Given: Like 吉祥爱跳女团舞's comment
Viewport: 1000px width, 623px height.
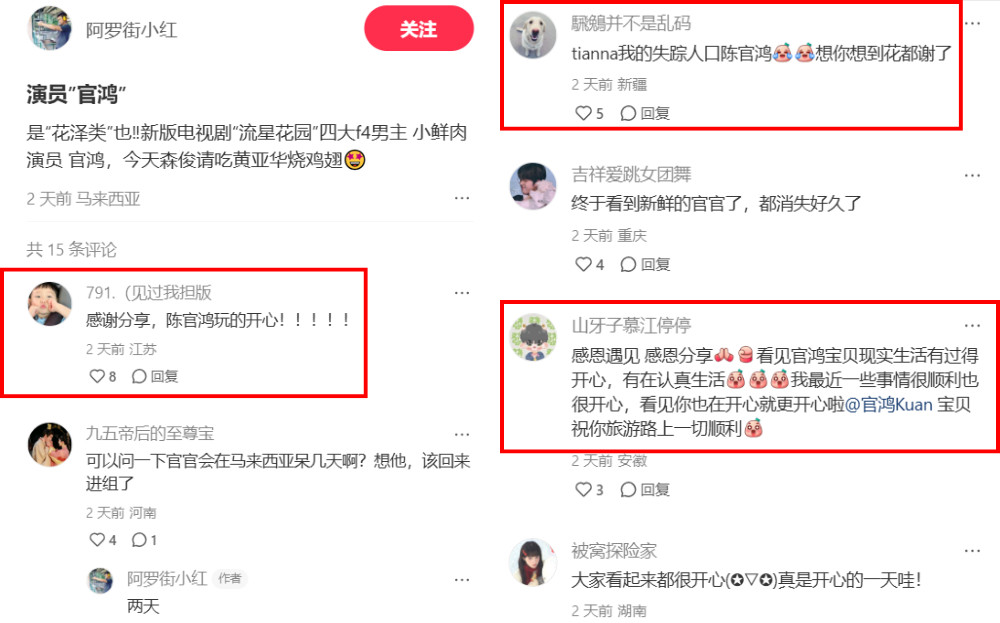Looking at the screenshot, I should (589, 264).
